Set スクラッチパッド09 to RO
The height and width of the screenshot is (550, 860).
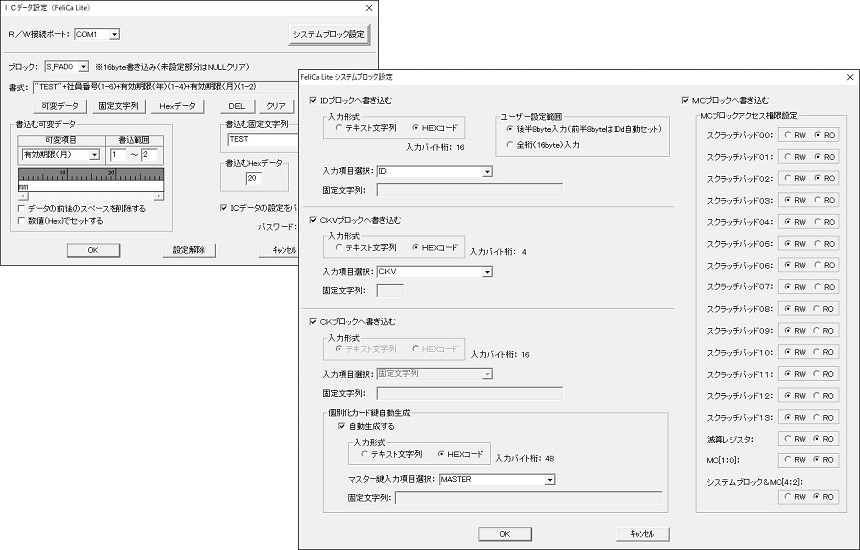(x=818, y=331)
